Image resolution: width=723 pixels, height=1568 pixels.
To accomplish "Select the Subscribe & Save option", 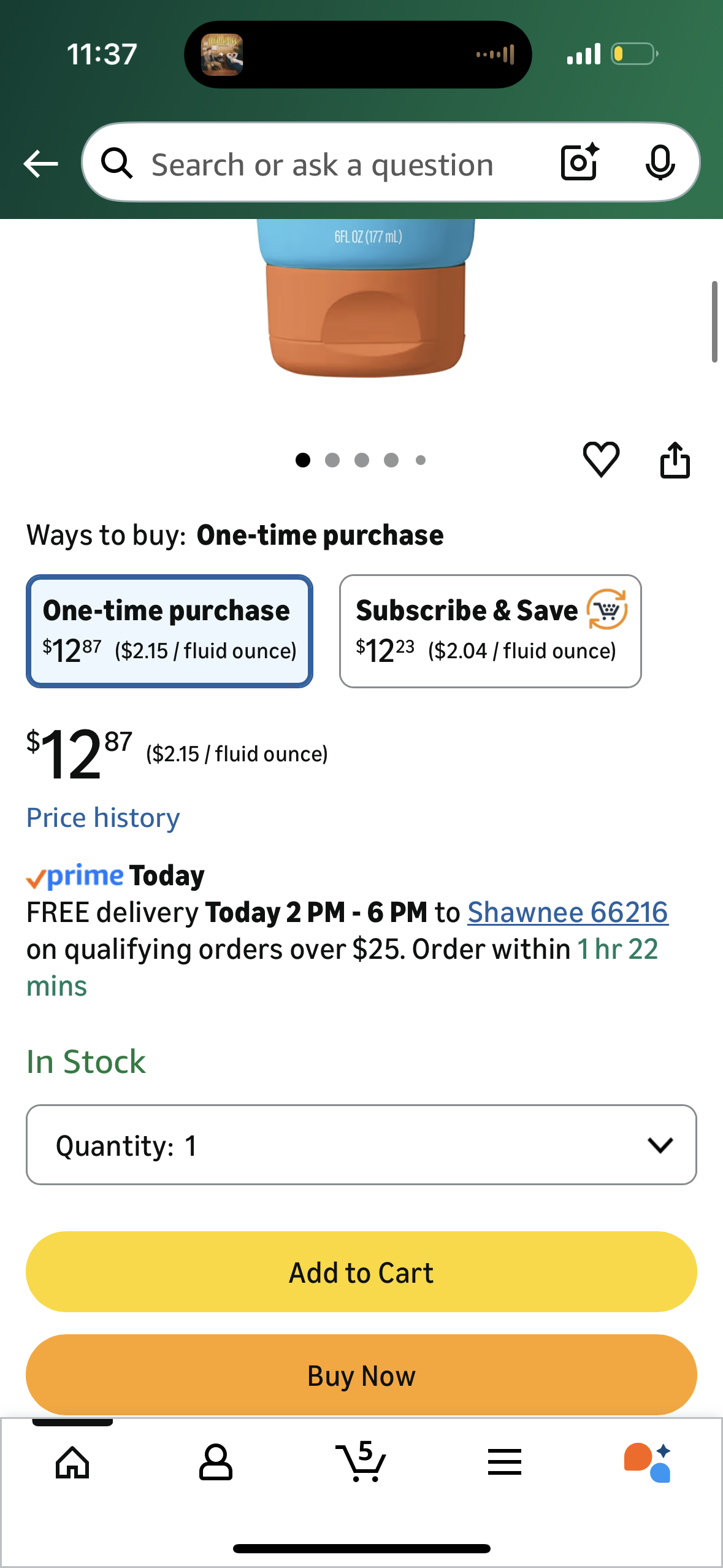I will tap(490, 631).
